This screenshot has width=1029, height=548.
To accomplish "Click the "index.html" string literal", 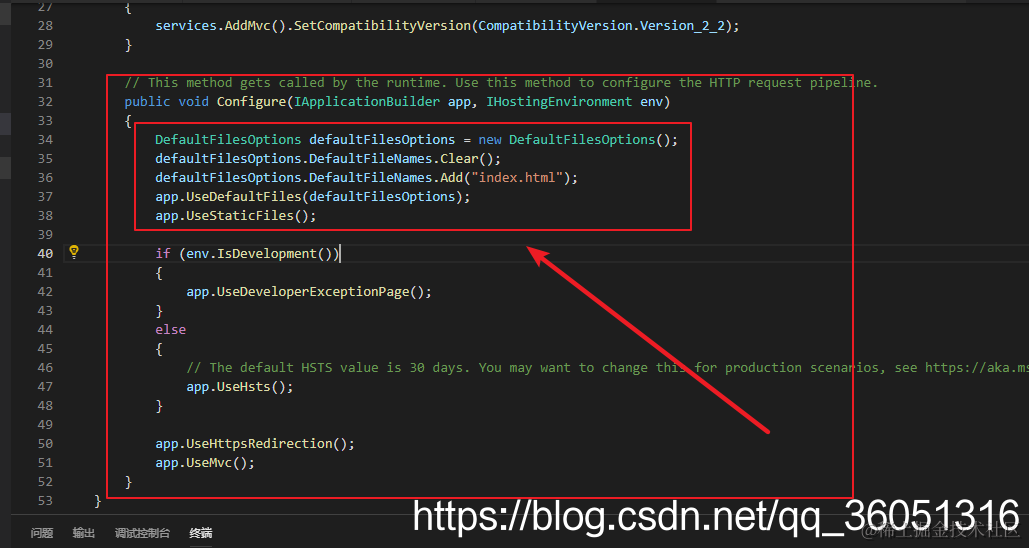I will click(x=517, y=178).
